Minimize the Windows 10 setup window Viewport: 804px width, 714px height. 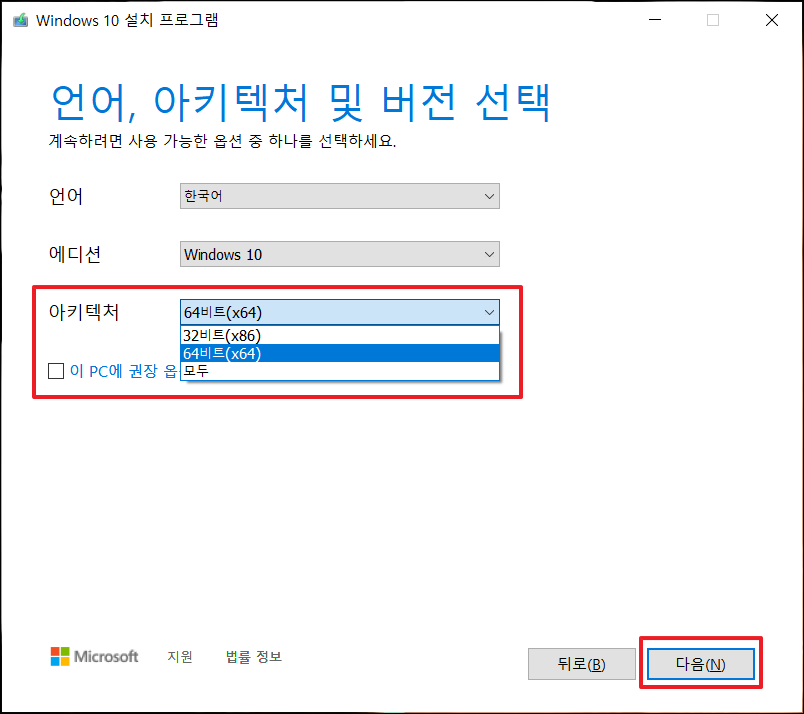point(655,20)
